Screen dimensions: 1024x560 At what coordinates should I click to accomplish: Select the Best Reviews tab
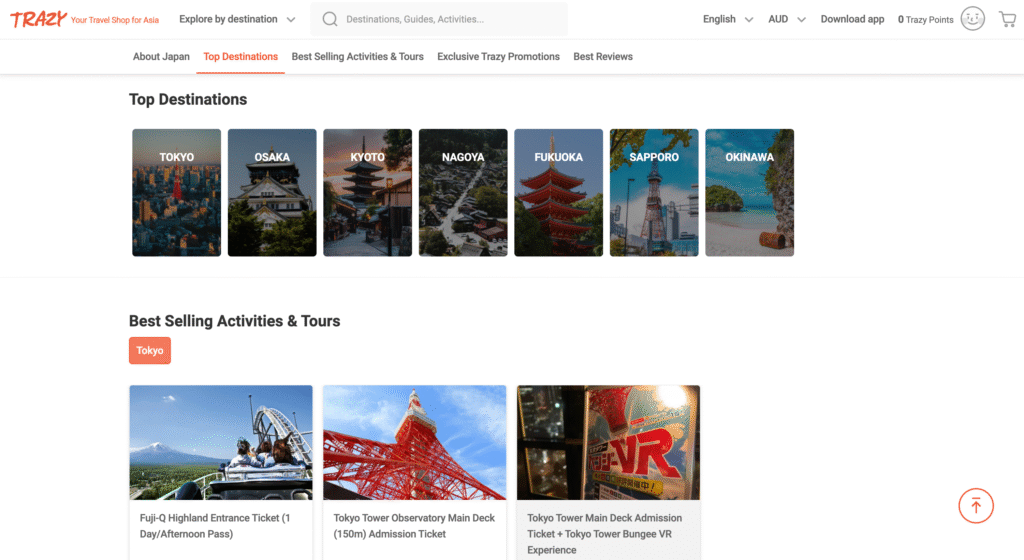click(602, 57)
